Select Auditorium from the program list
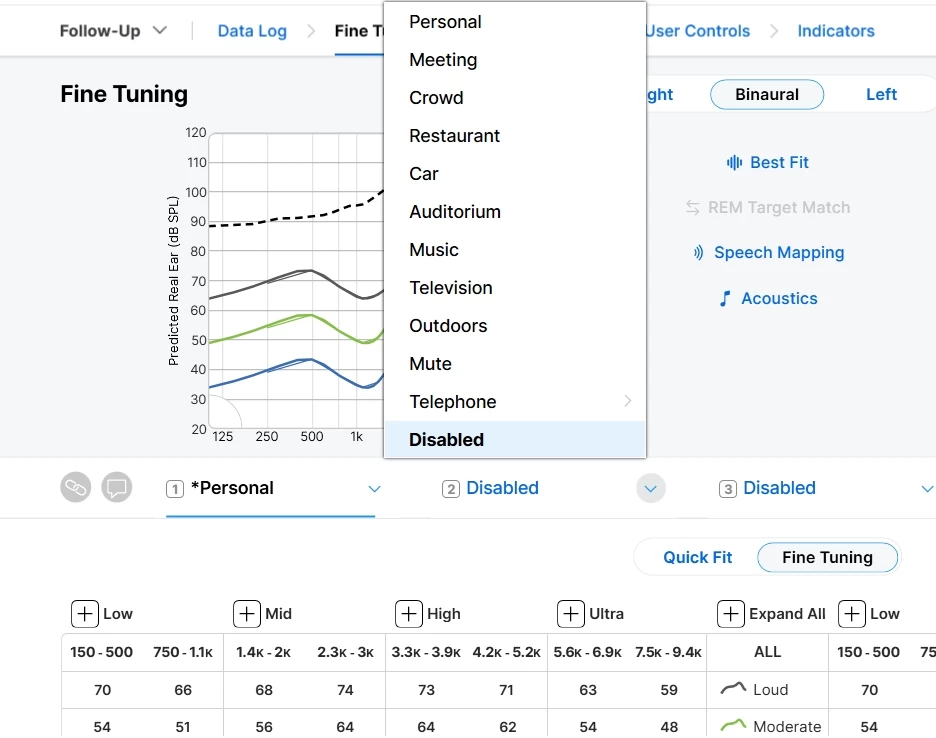The image size is (936, 738). (455, 211)
